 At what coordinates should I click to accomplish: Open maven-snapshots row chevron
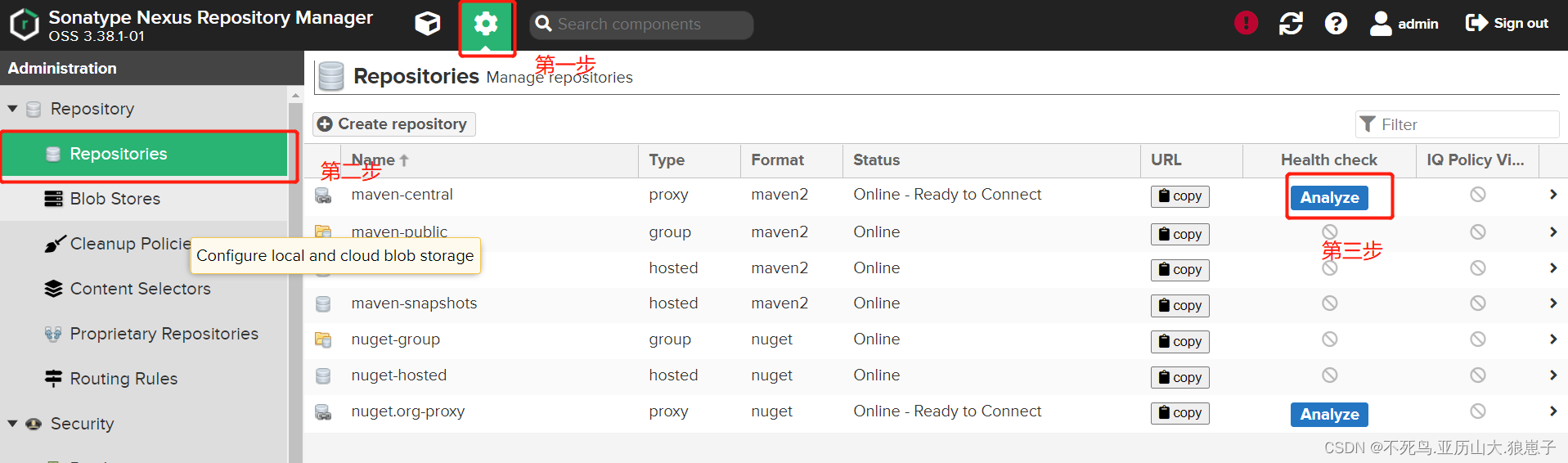point(1552,303)
